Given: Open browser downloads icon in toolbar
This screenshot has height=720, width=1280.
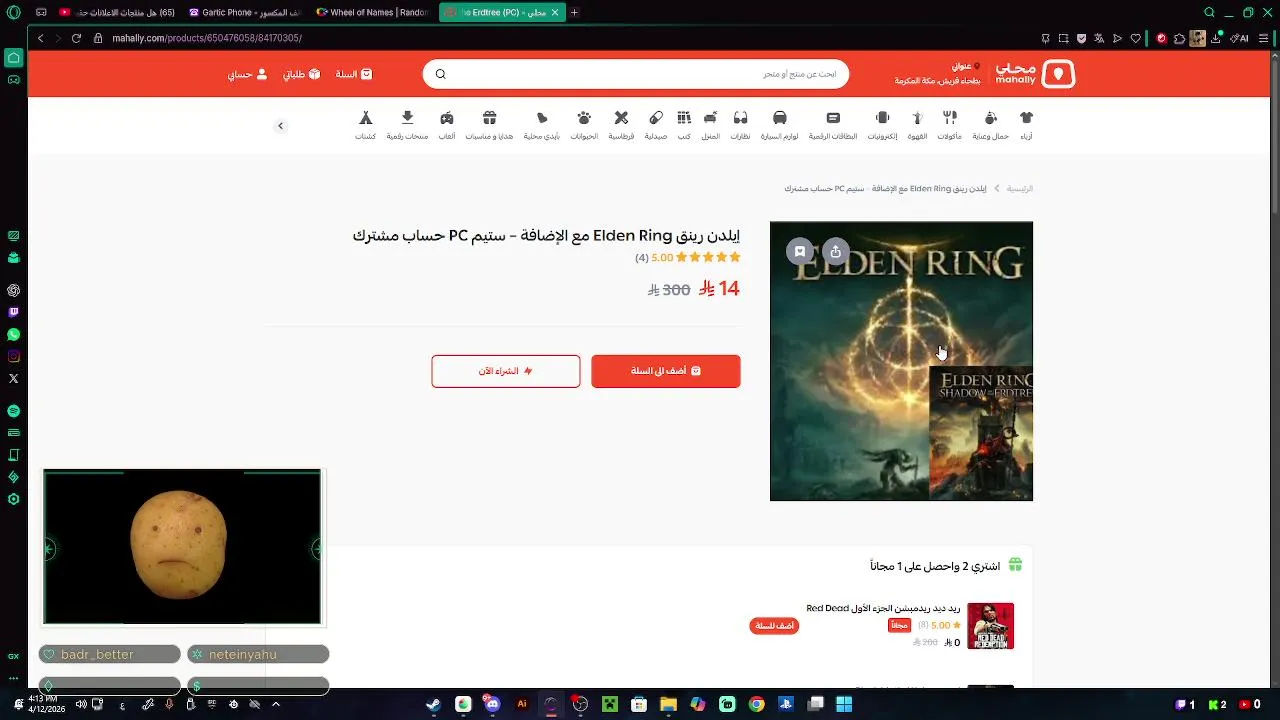Looking at the screenshot, I should 1215,38.
